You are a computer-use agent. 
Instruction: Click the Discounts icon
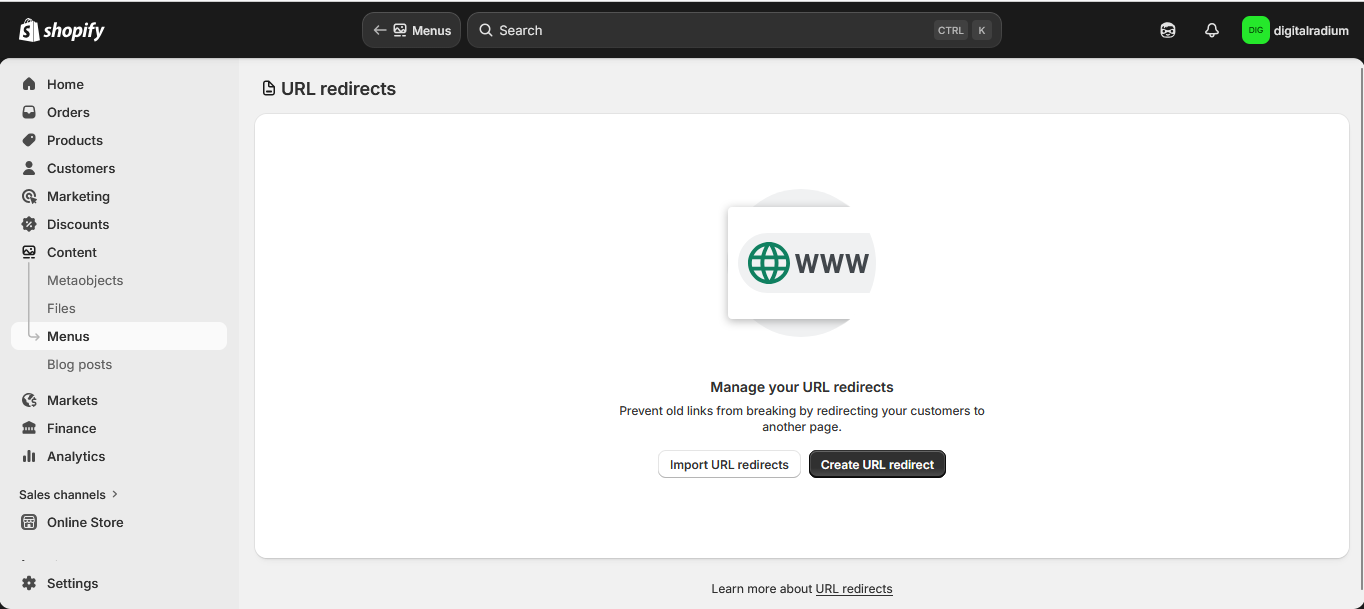[29, 224]
